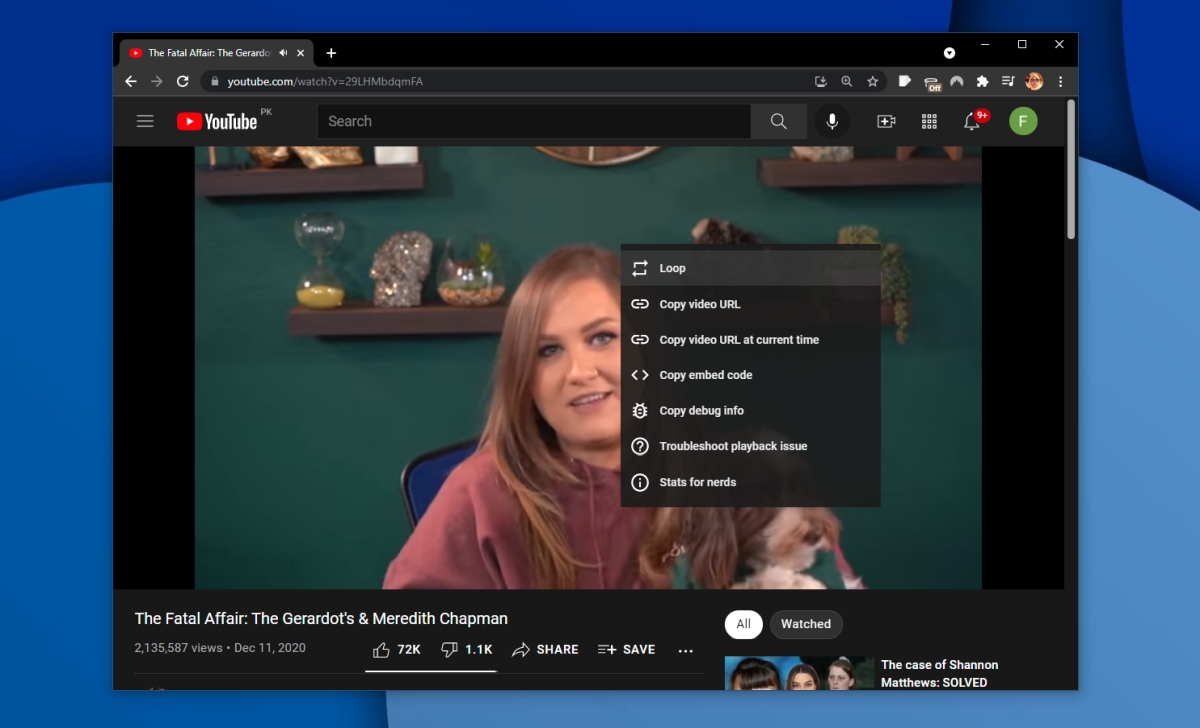Close The Fatal Affair tab
The height and width of the screenshot is (728, 1200).
301,53
